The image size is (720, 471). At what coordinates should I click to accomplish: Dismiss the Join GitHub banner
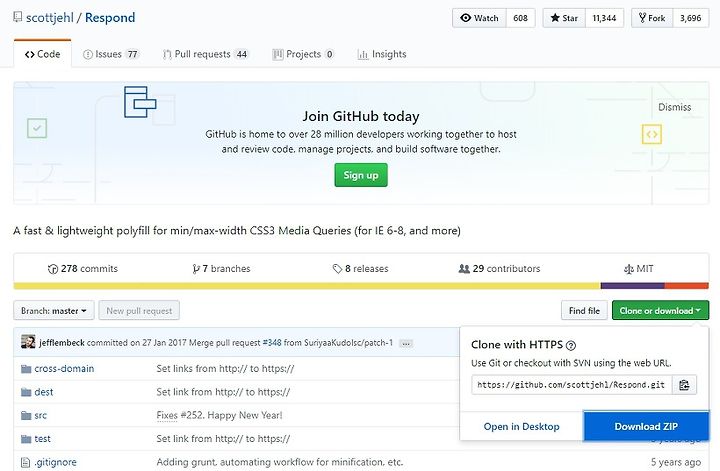point(674,107)
